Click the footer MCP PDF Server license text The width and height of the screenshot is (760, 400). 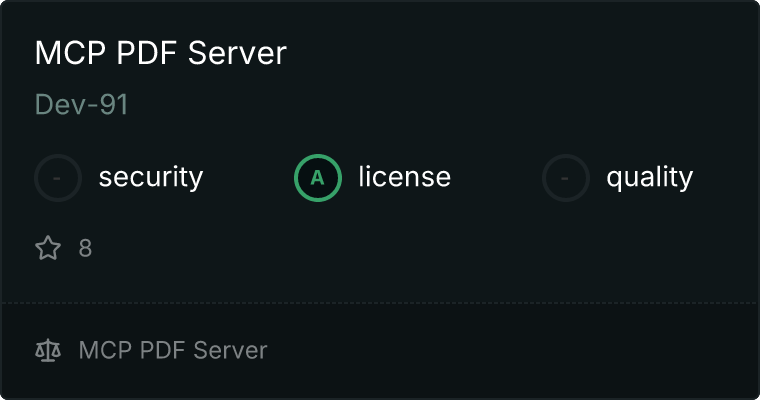(x=173, y=351)
